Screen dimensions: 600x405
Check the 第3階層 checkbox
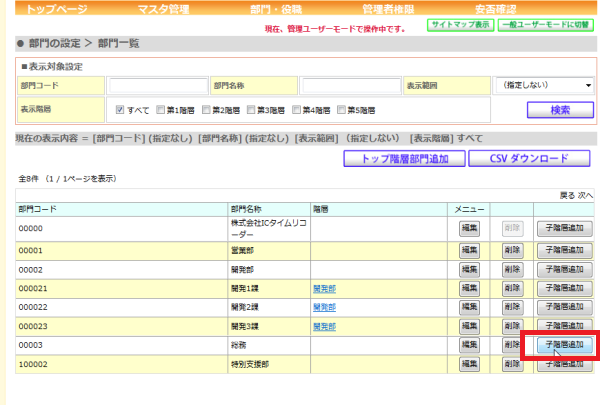[251, 110]
